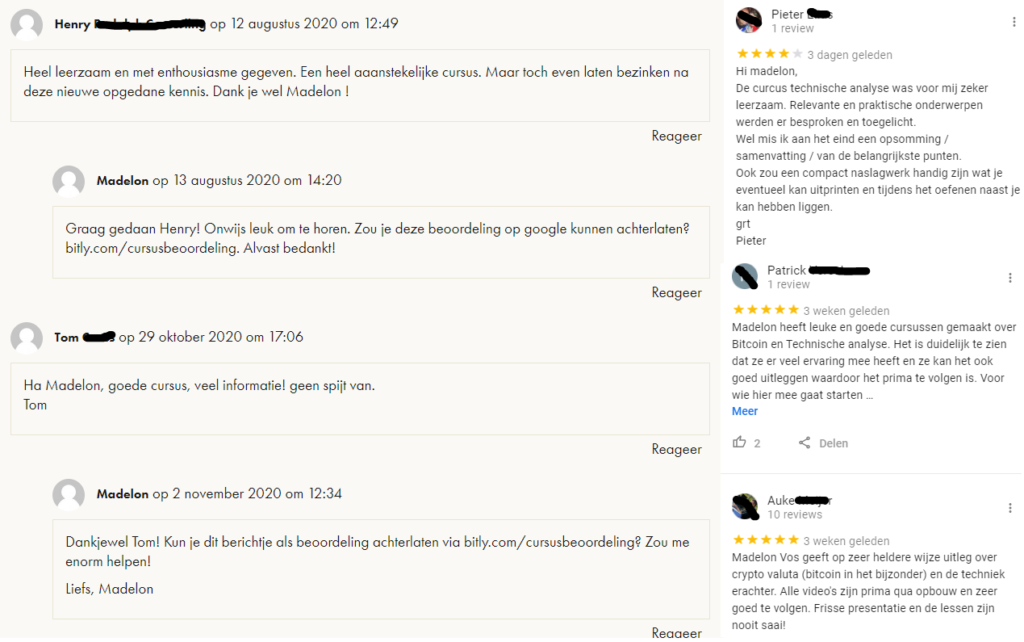Open Auke's 10 reviews link
The height and width of the screenshot is (642, 1024).
794,515
